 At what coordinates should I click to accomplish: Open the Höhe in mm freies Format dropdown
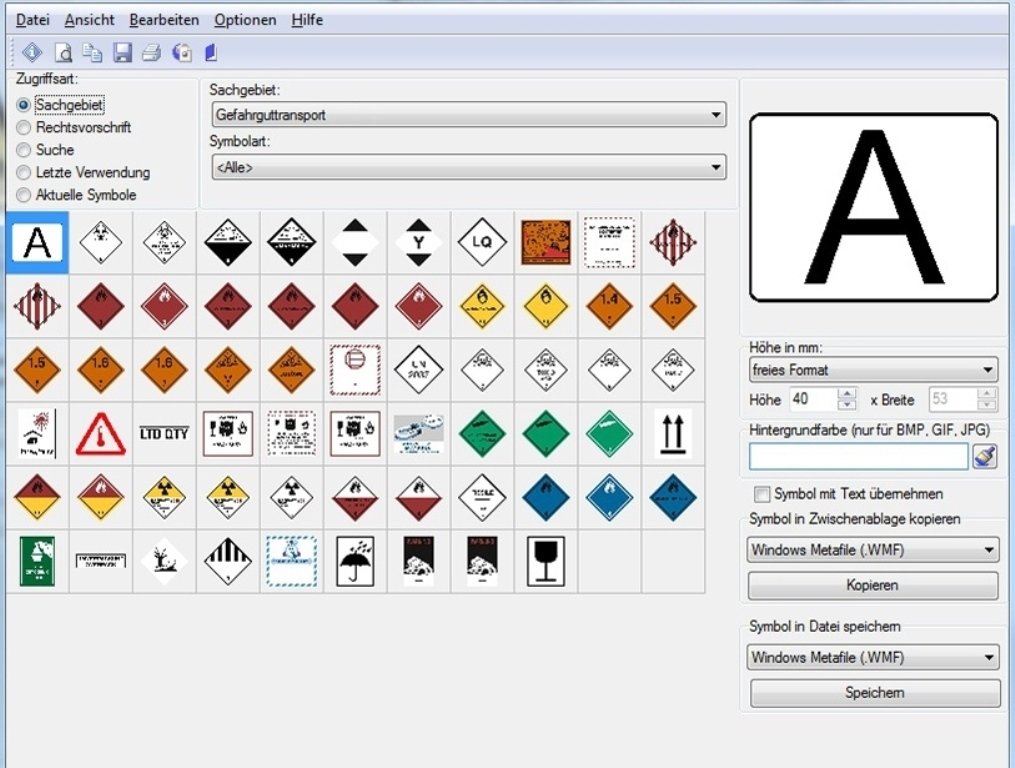pyautogui.click(x=873, y=370)
